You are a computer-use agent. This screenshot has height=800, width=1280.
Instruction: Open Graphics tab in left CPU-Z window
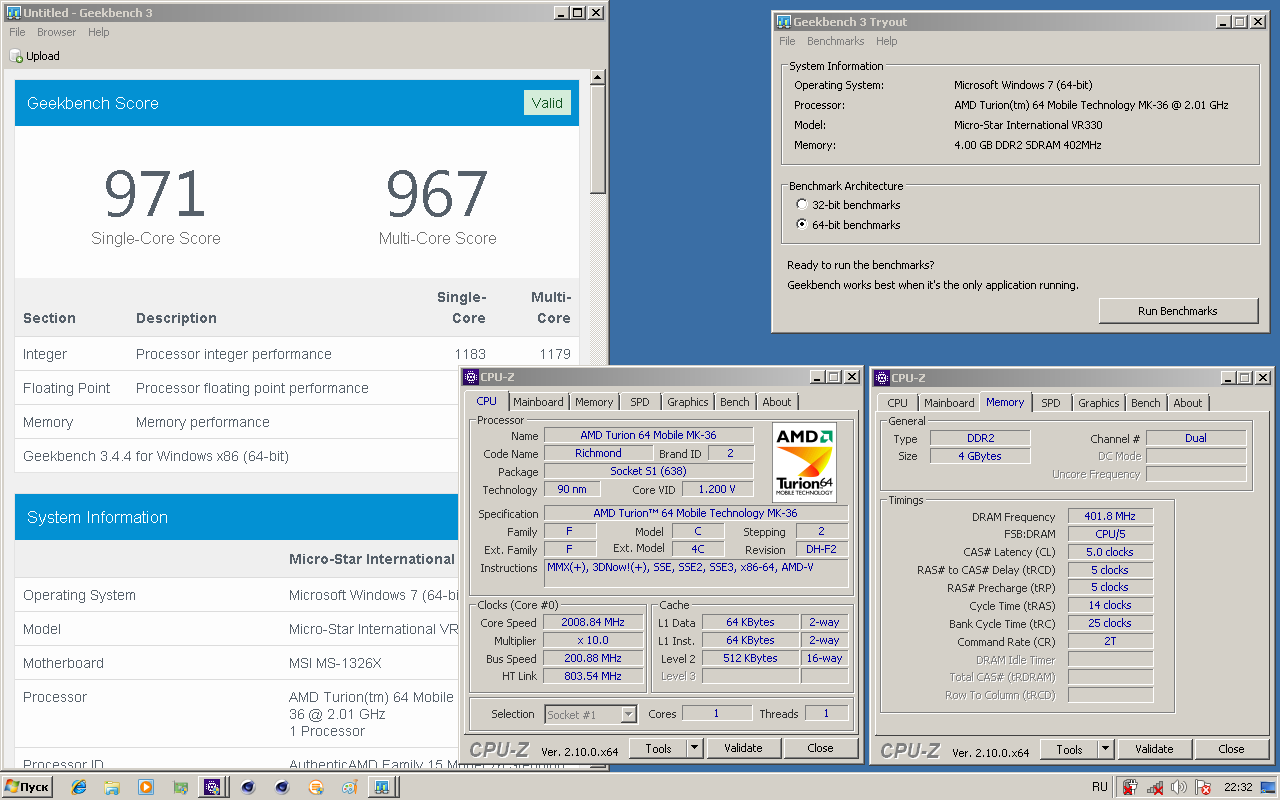[688, 402]
